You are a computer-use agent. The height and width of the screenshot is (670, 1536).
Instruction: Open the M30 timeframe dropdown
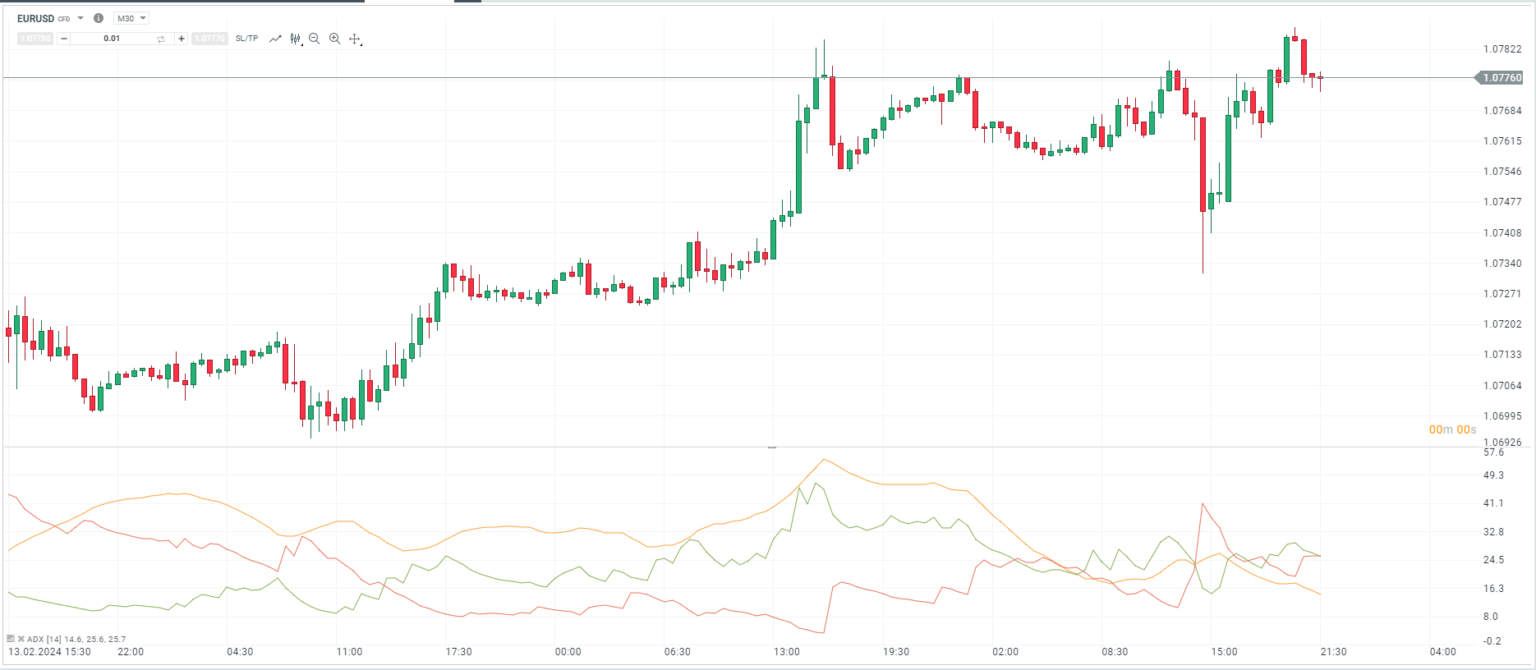coord(131,17)
